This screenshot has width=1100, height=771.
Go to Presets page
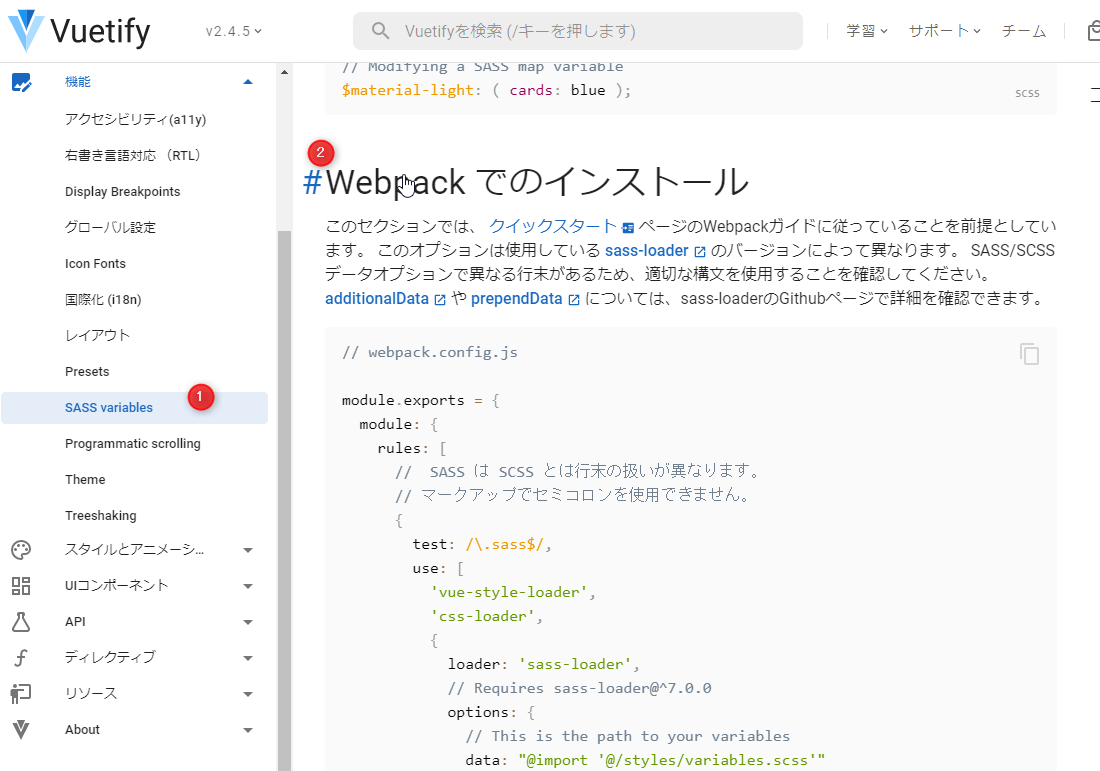87,372
